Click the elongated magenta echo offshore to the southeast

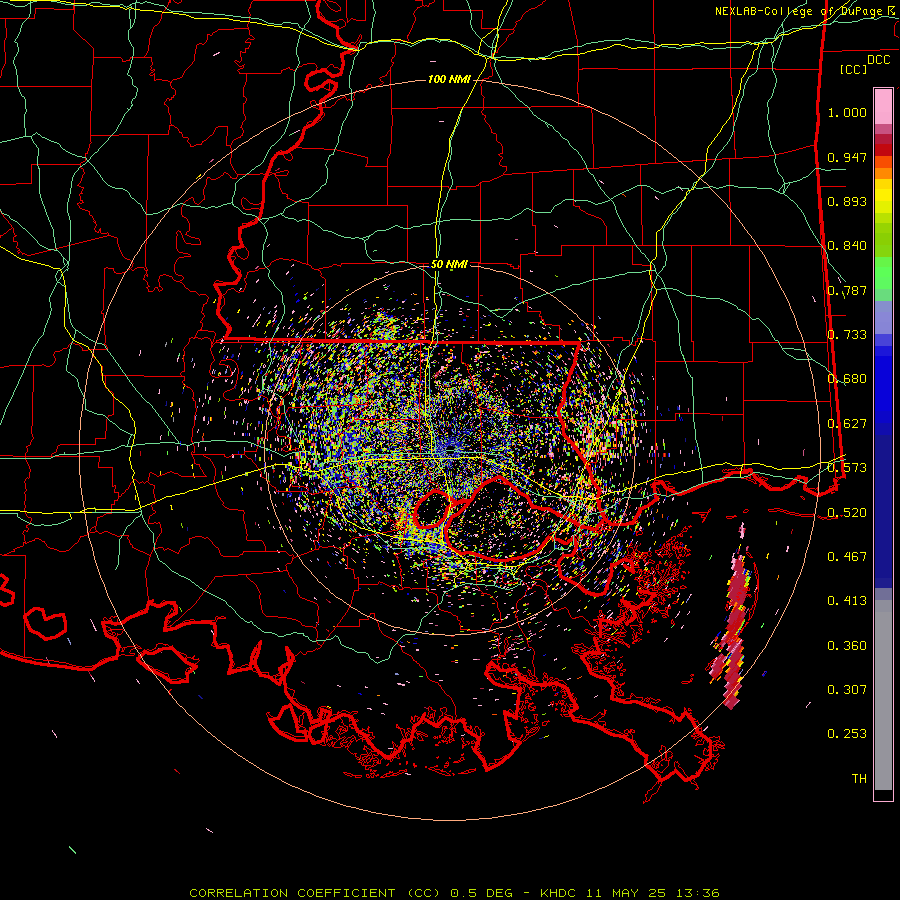click(733, 623)
